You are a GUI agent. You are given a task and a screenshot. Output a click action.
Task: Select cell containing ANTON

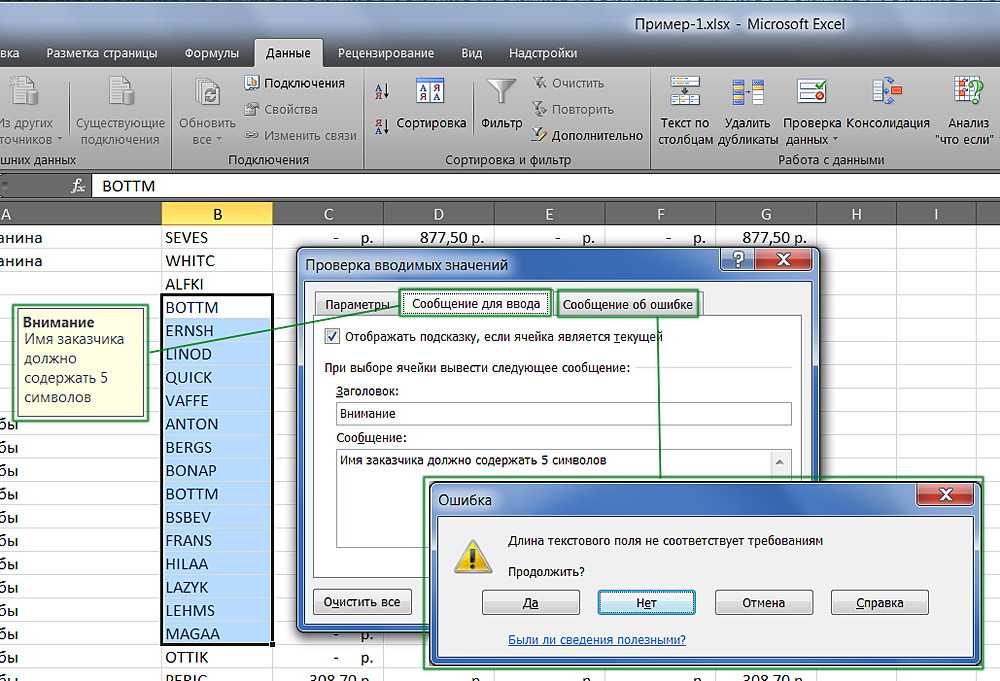(x=217, y=424)
